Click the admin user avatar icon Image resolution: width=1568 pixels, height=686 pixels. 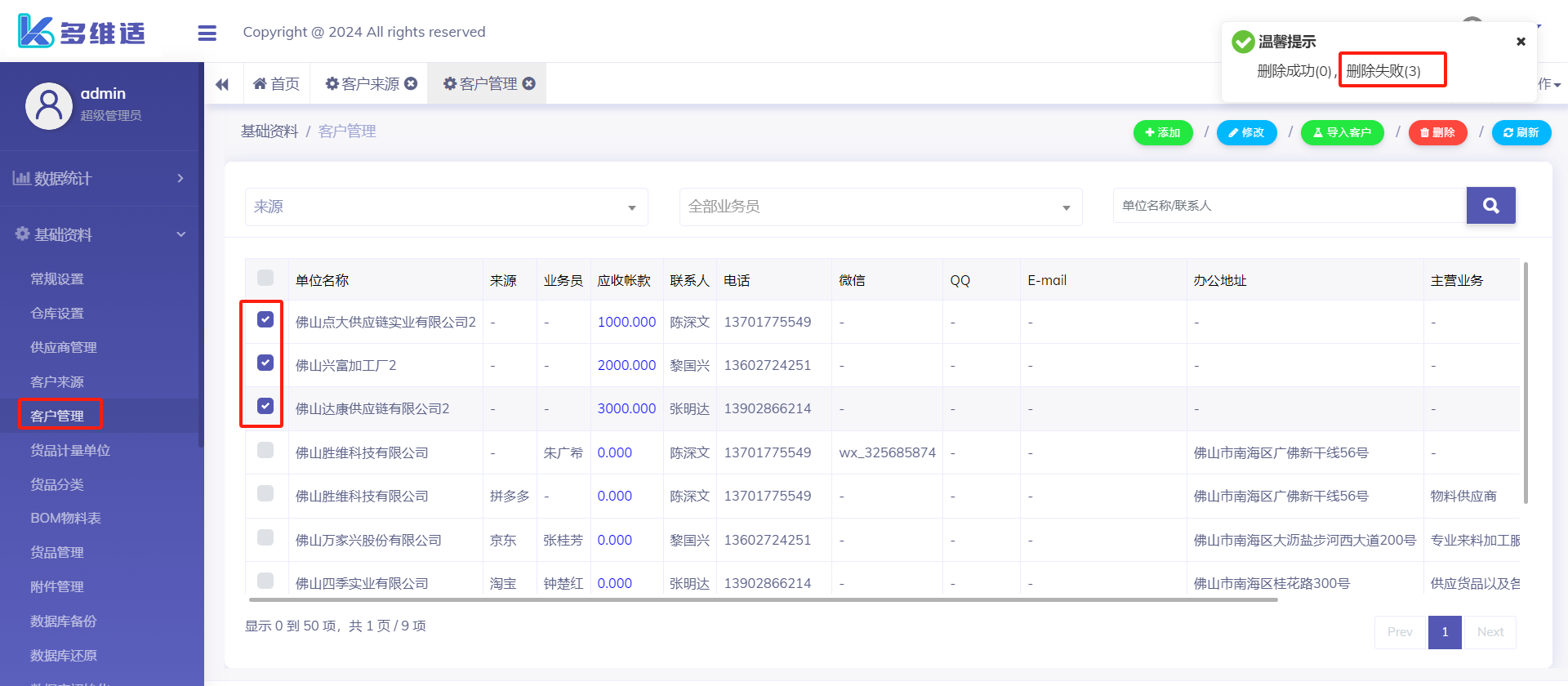tap(49, 105)
